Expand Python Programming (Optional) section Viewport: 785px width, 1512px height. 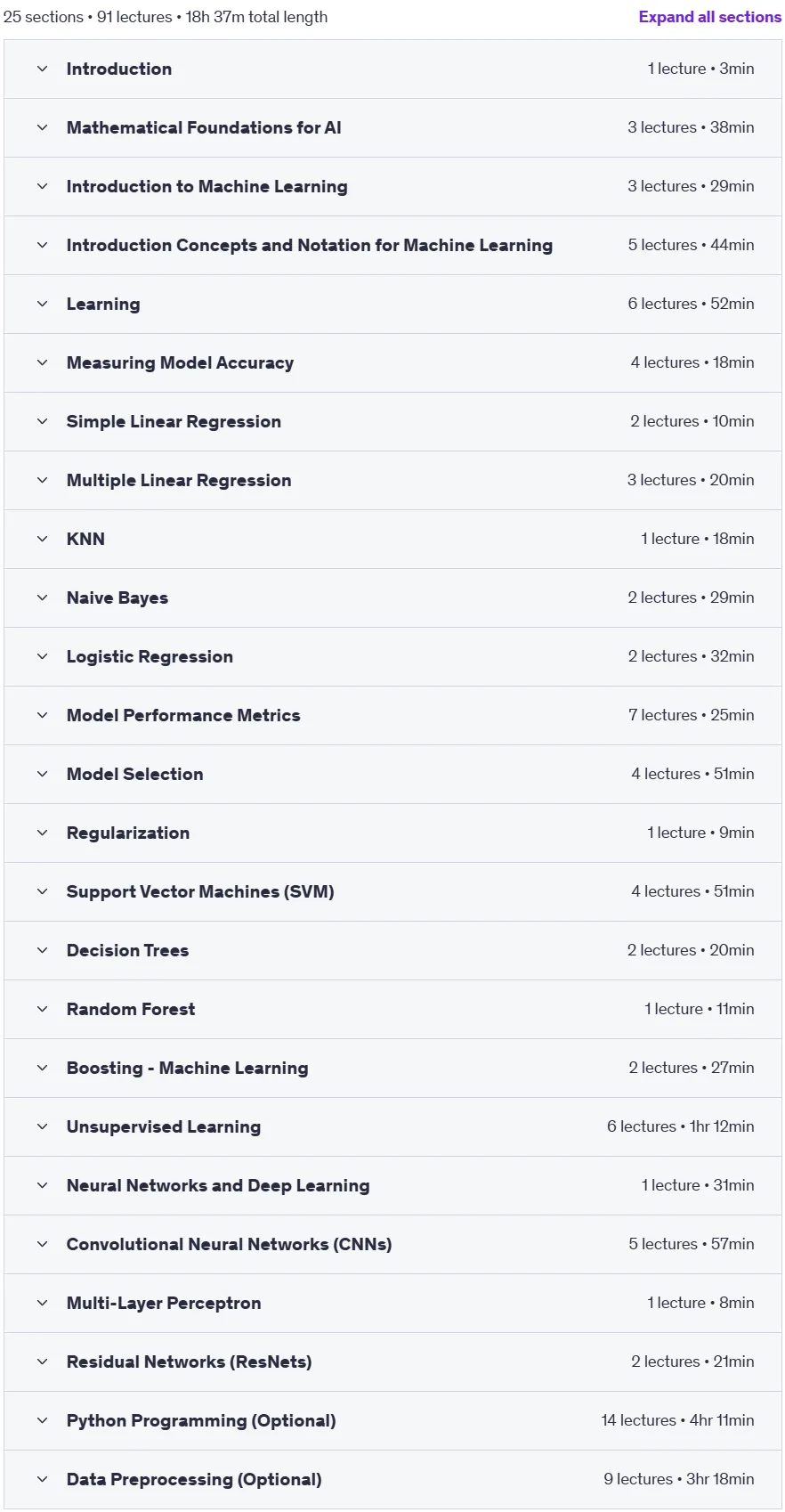tap(392, 1420)
